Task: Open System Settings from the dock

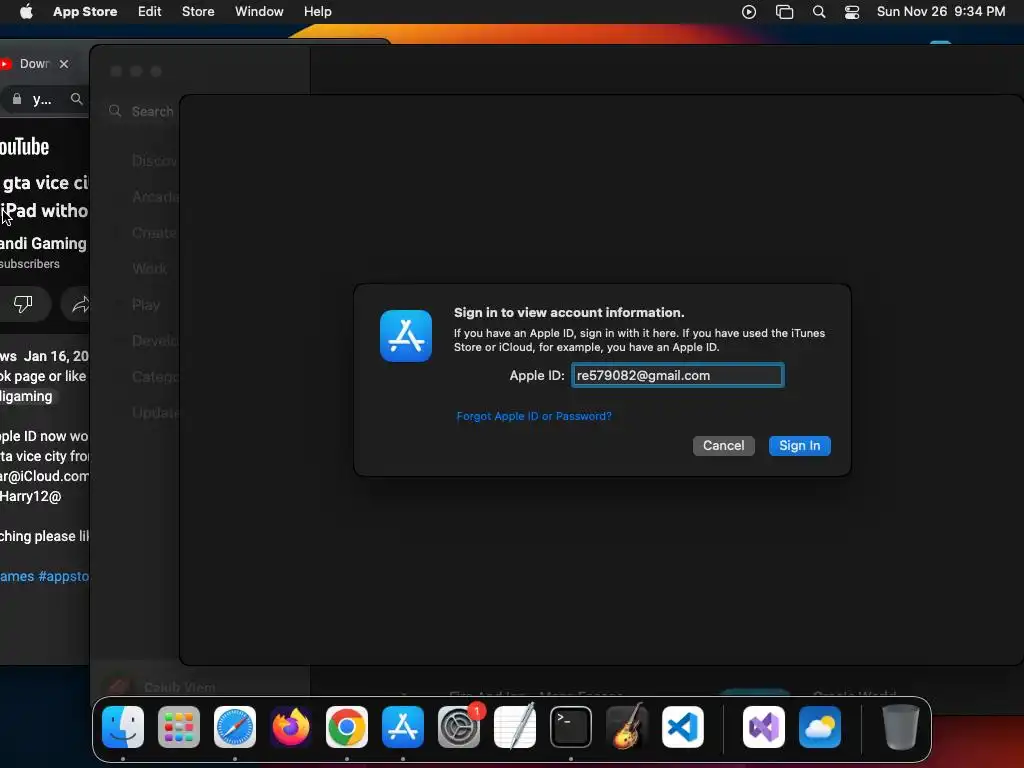Action: pos(459,727)
